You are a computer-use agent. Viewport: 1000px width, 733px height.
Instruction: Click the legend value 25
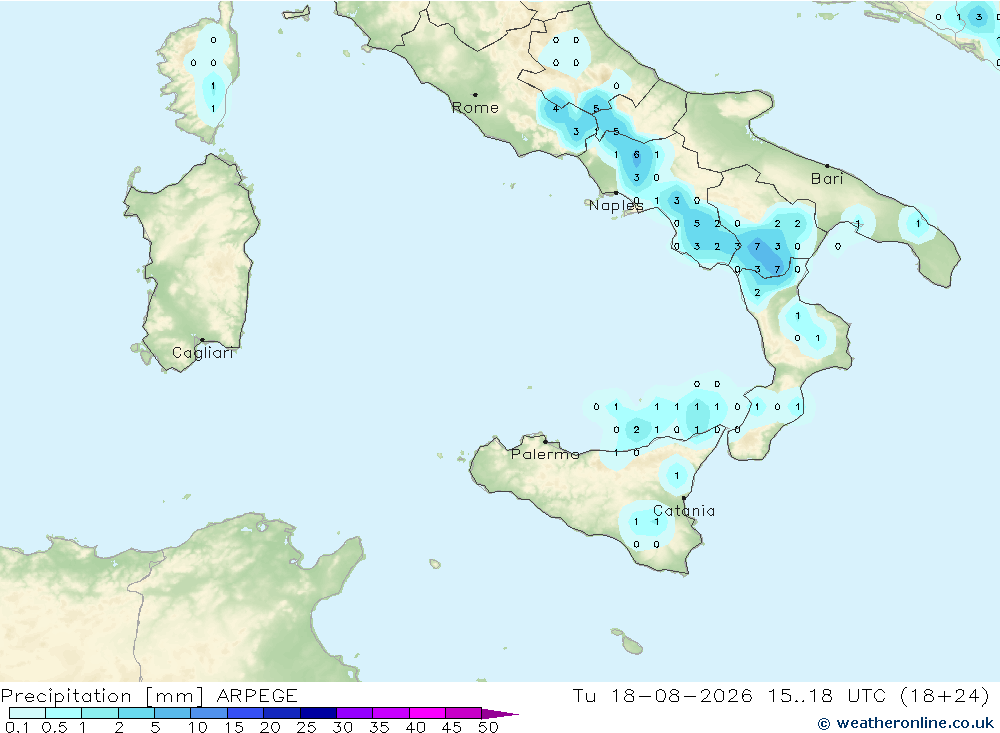click(x=307, y=727)
